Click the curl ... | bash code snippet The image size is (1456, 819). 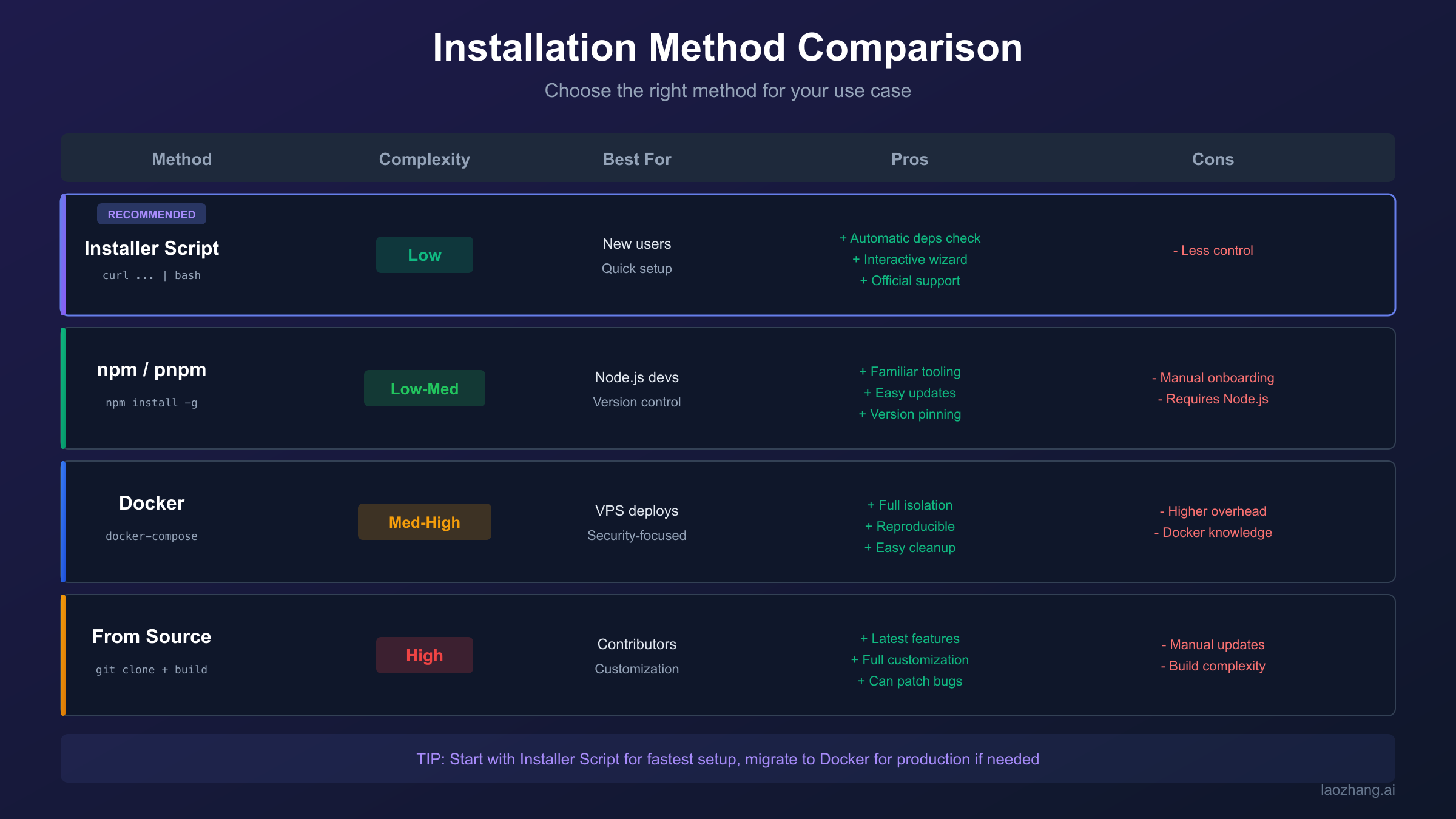point(152,275)
